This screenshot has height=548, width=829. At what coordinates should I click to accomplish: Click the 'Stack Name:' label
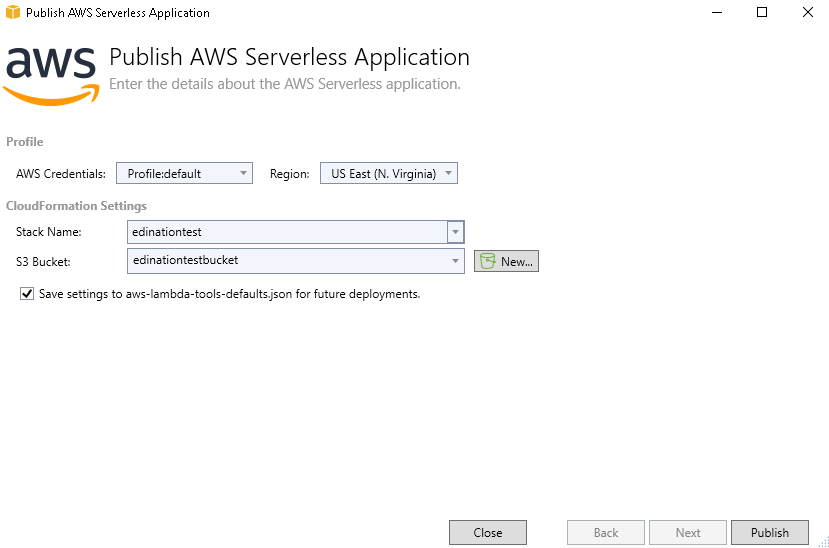48,232
